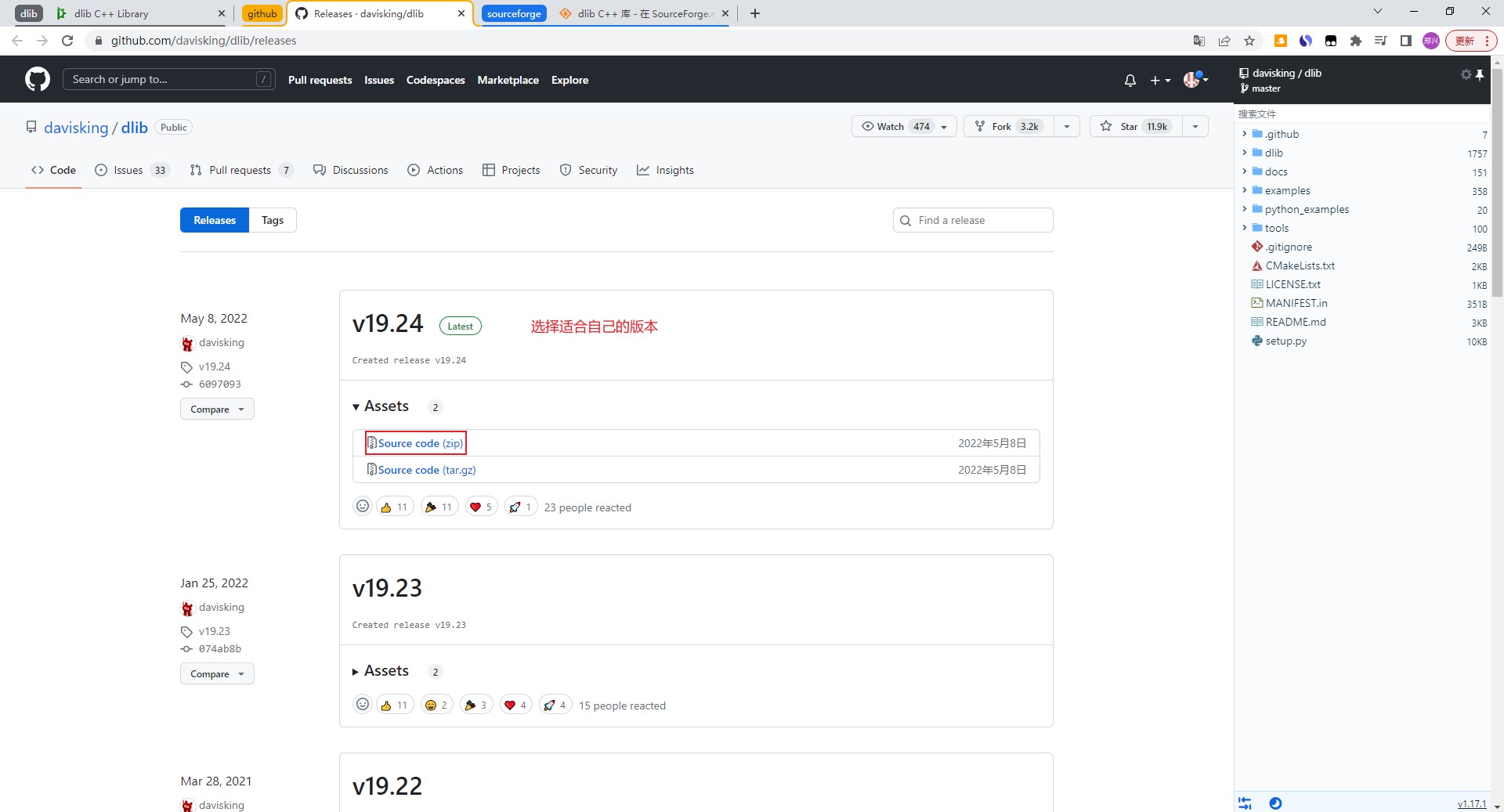Open a new browser tab
The height and width of the screenshot is (812, 1504).
[x=755, y=13]
